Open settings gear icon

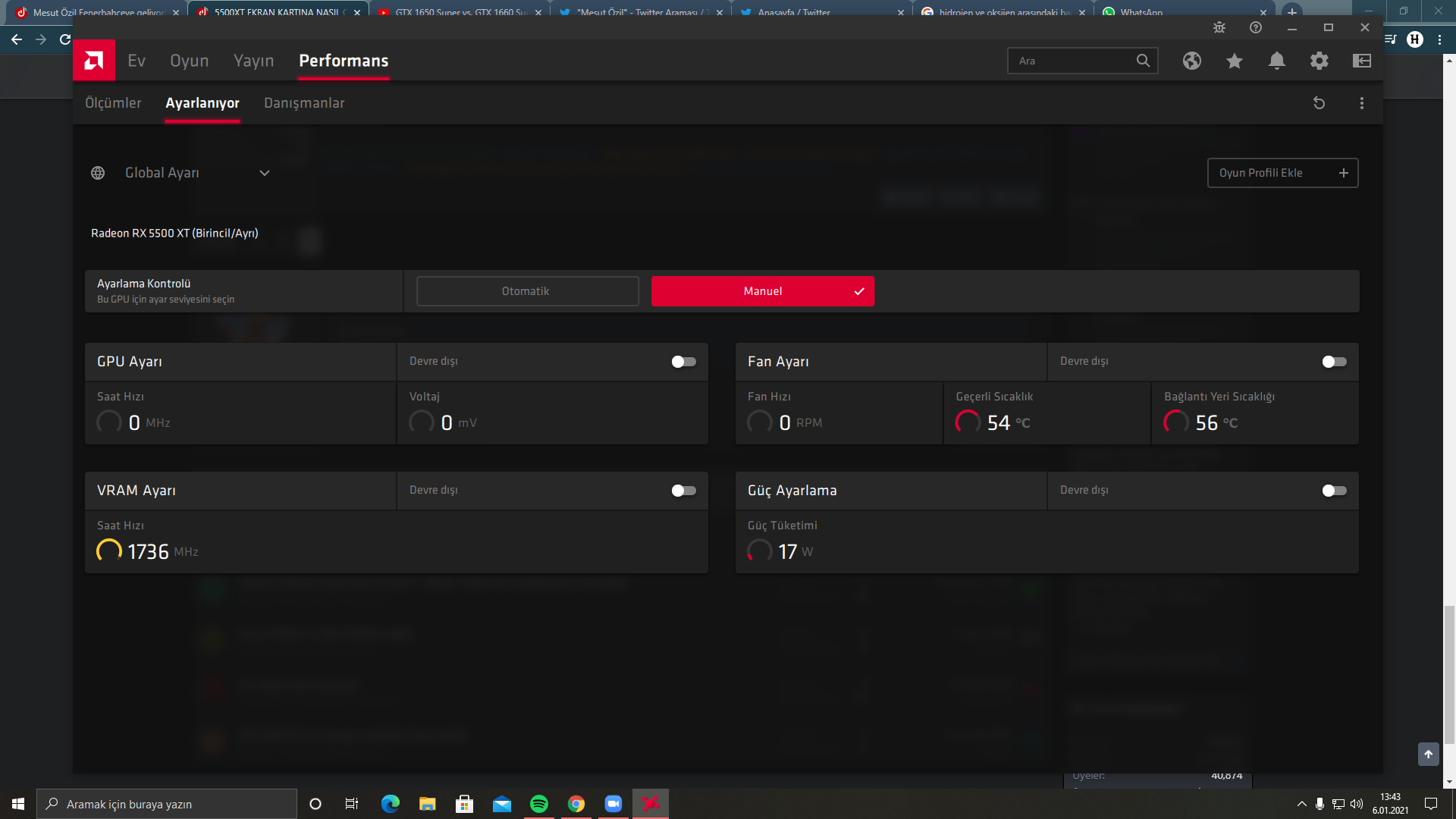coord(1319,61)
